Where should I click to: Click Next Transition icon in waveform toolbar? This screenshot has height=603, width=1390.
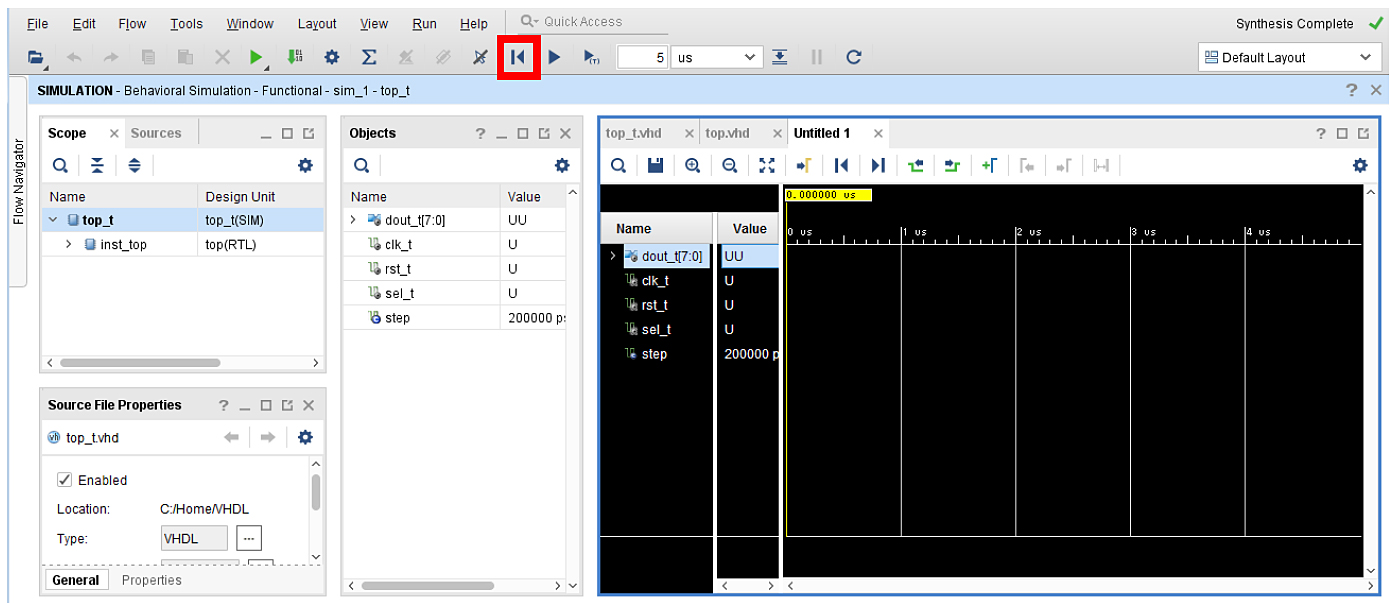coord(952,165)
